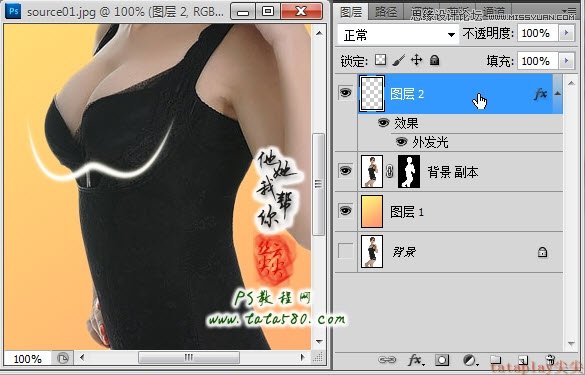585x375 pixels.
Task: Switch to the 路径 tab
Action: pyautogui.click(x=386, y=12)
